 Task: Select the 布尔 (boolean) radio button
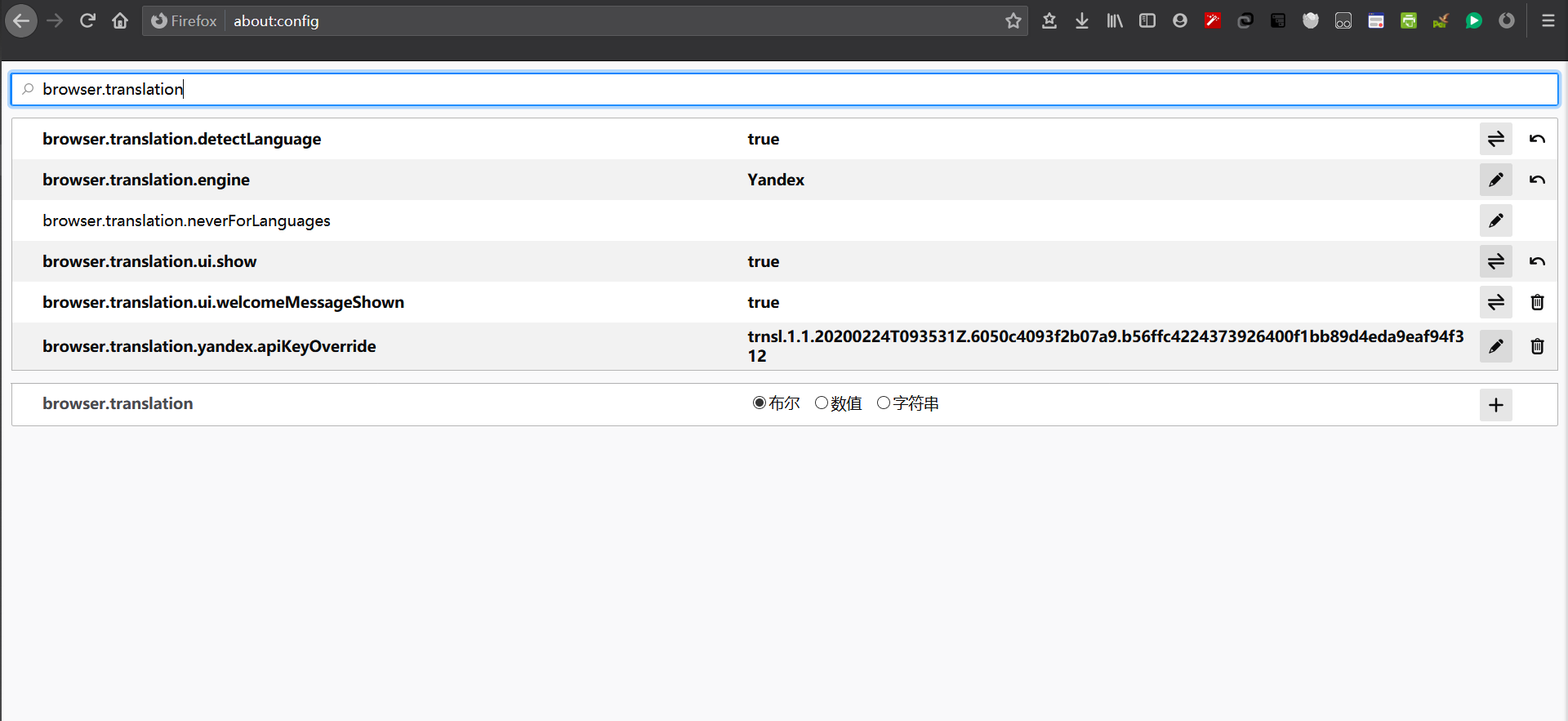point(759,403)
